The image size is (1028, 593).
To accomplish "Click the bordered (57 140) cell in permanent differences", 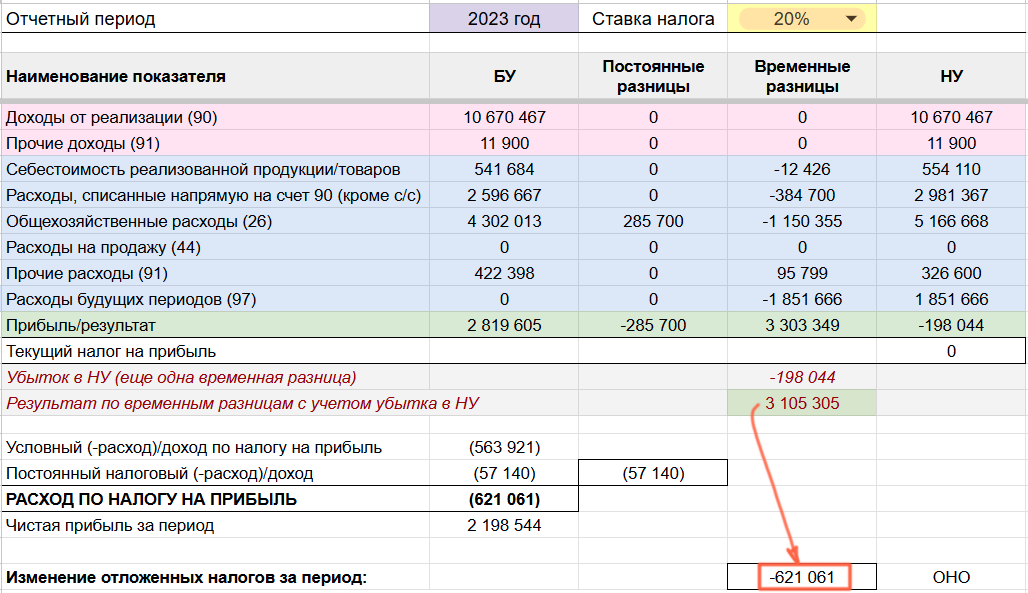I will point(653,473).
